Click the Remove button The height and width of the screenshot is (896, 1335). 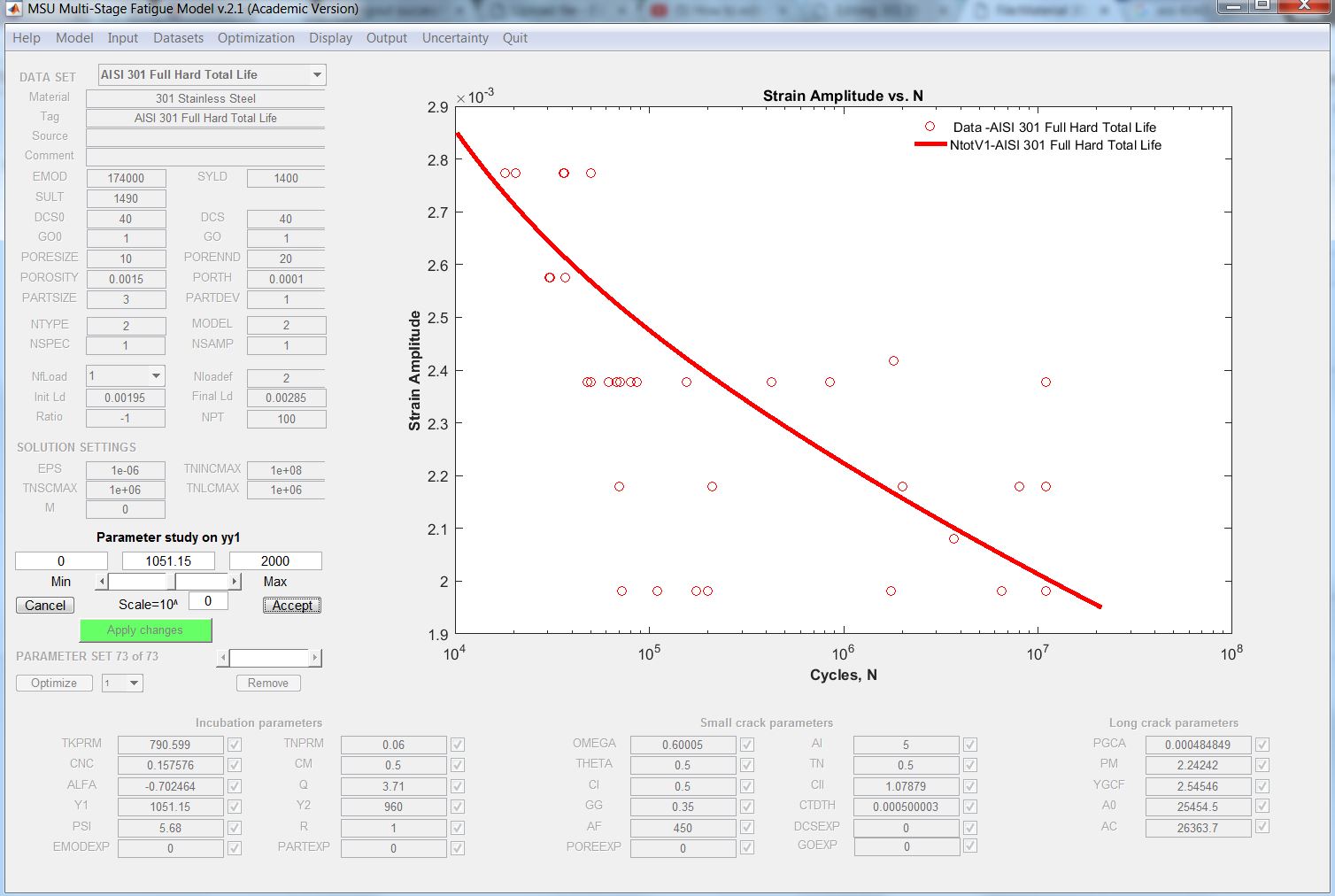268,684
